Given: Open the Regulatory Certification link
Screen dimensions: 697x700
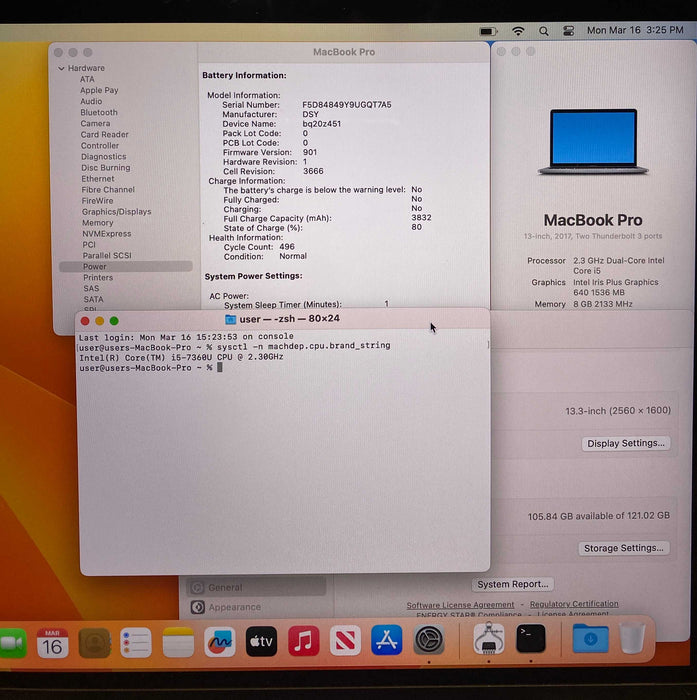Looking at the screenshot, I should [574, 604].
